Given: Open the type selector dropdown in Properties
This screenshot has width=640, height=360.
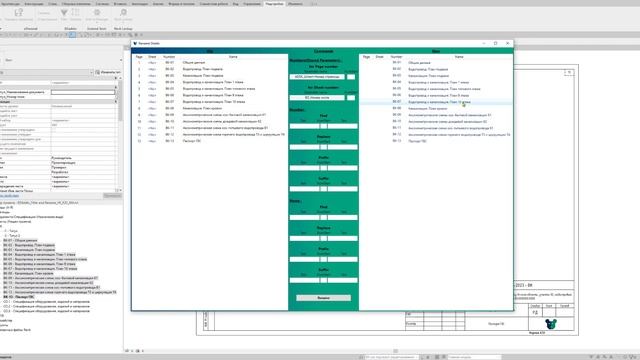Looking at the screenshot, I should coord(91,73).
